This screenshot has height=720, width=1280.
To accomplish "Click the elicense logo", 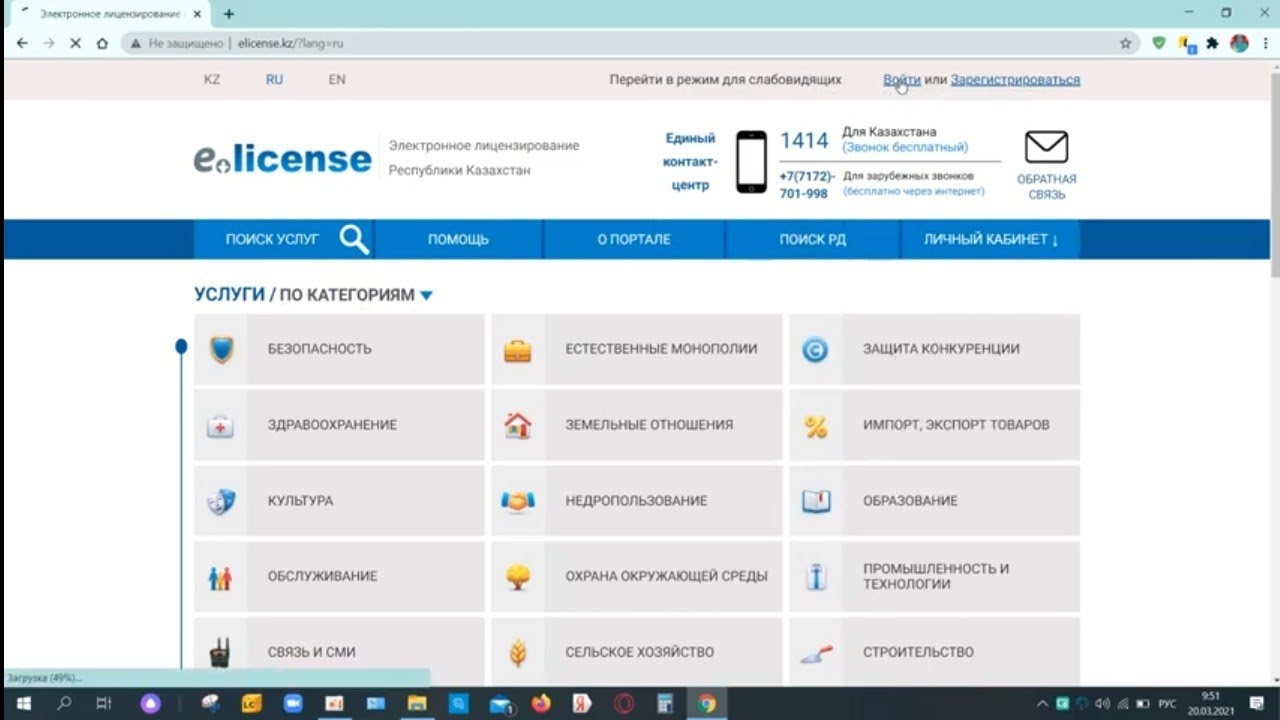I will (x=282, y=158).
